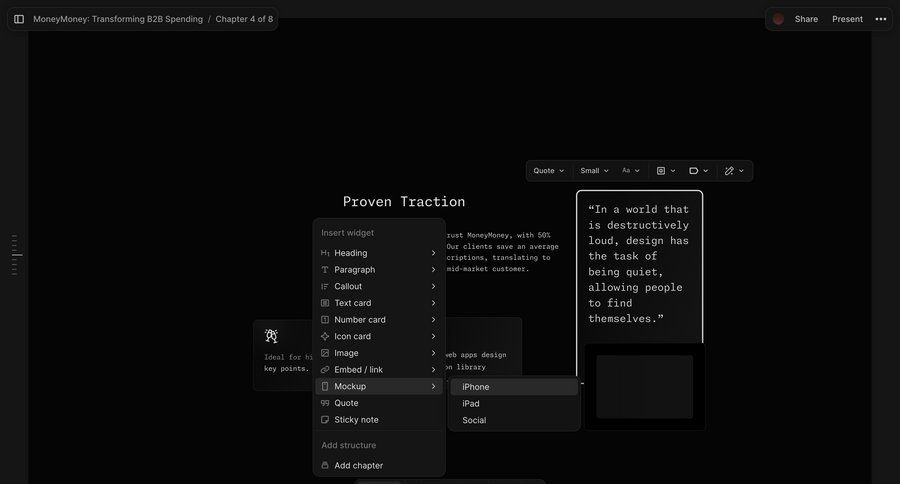Select Embed / link menu entry

pyautogui.click(x=379, y=370)
